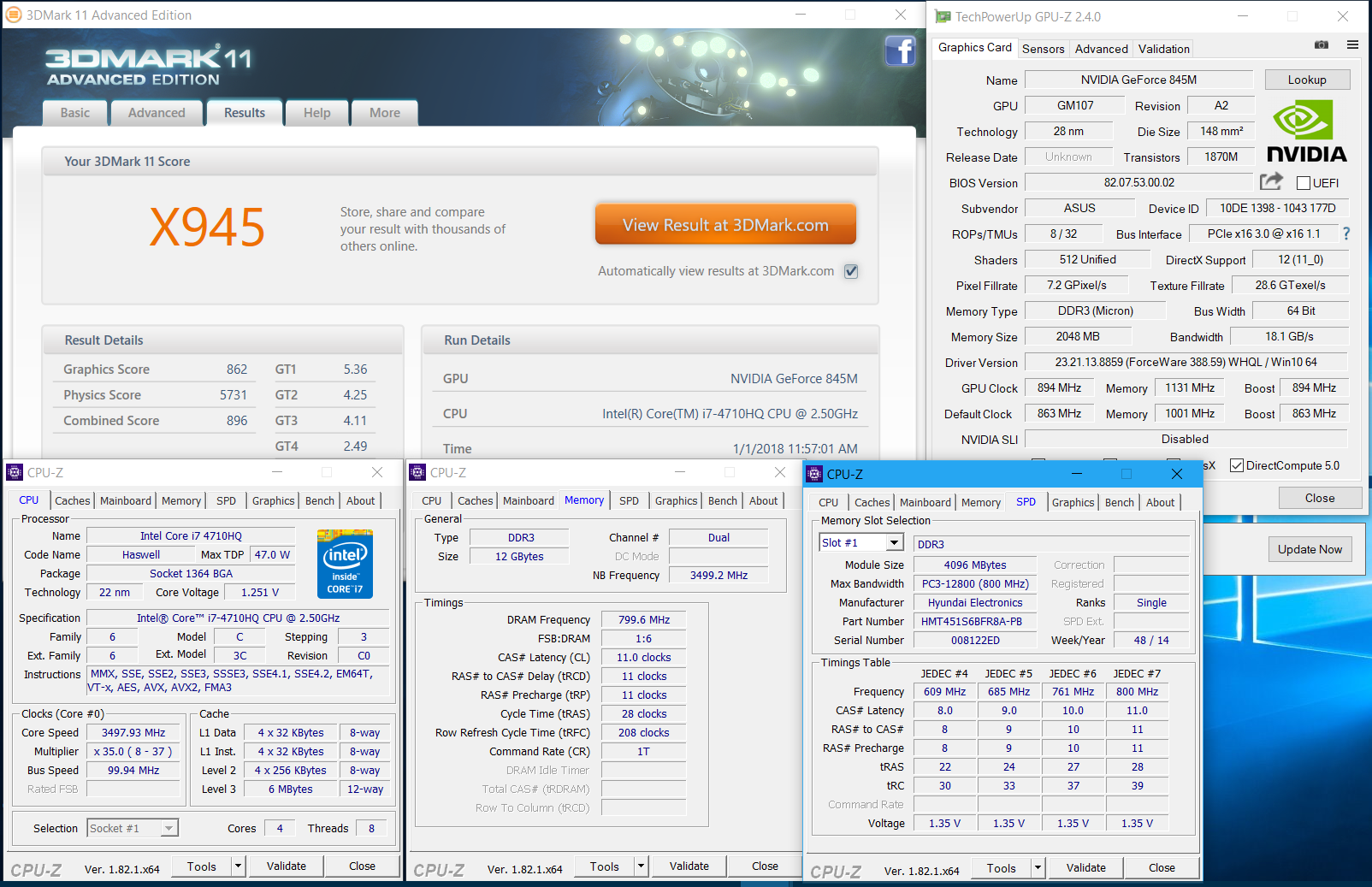This screenshot has width=1372, height=887.
Task: Click the Intel Core i7 badge logo
Action: [345, 564]
